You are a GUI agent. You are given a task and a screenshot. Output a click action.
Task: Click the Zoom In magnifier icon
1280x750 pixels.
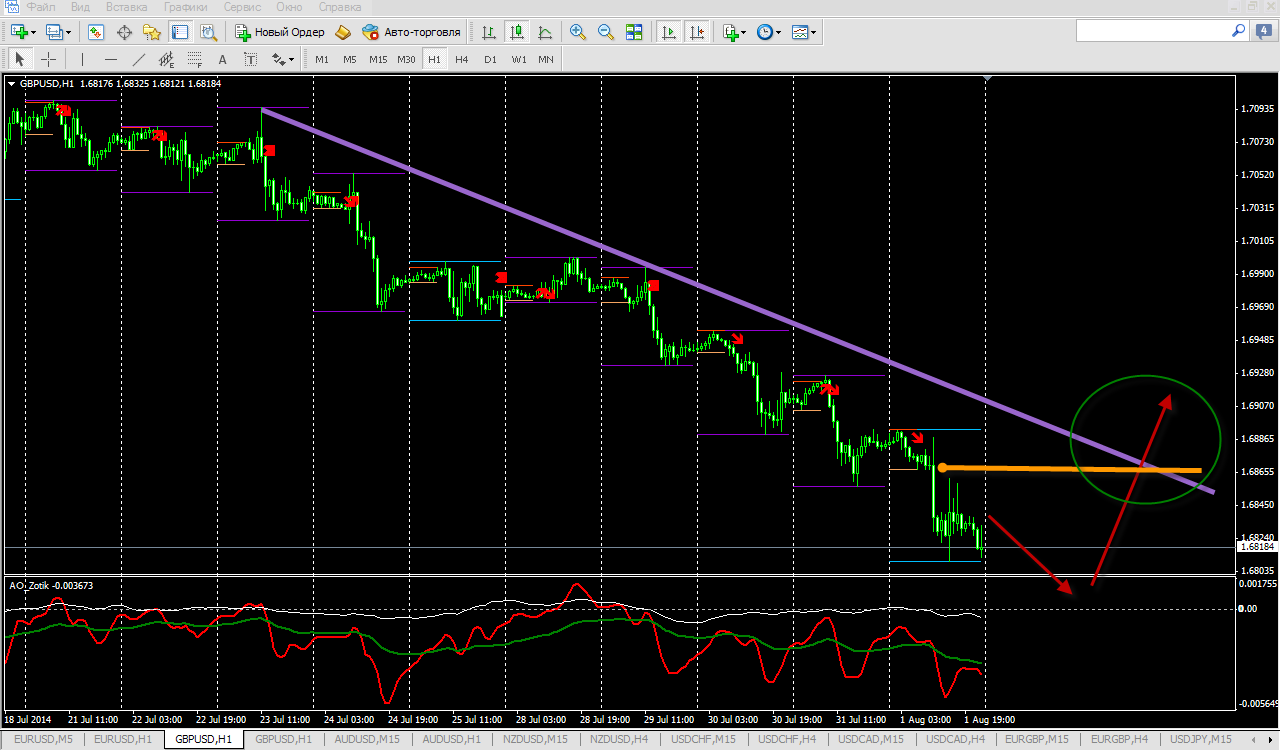pyautogui.click(x=577, y=32)
